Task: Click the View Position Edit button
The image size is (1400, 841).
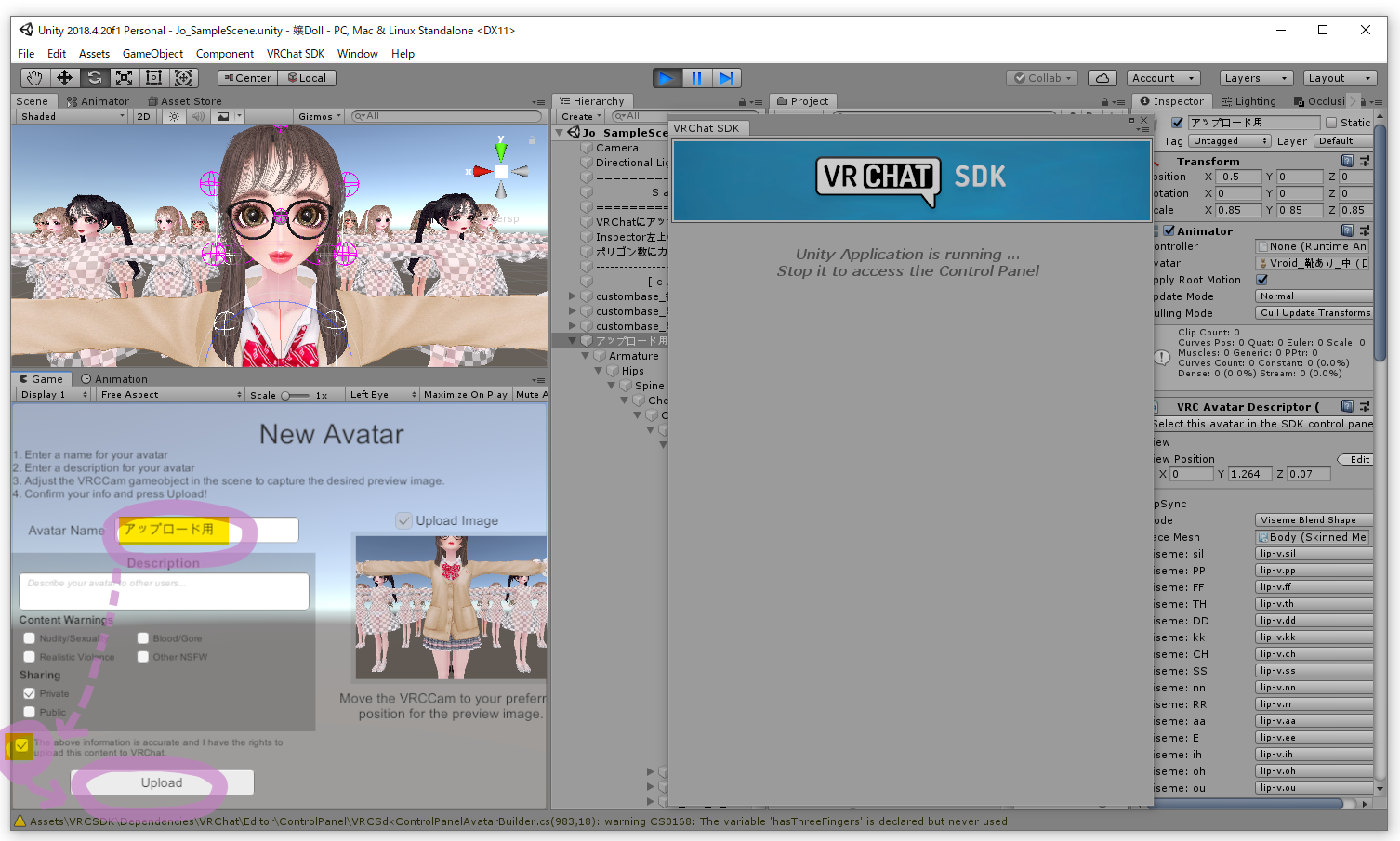Action: click(1354, 460)
